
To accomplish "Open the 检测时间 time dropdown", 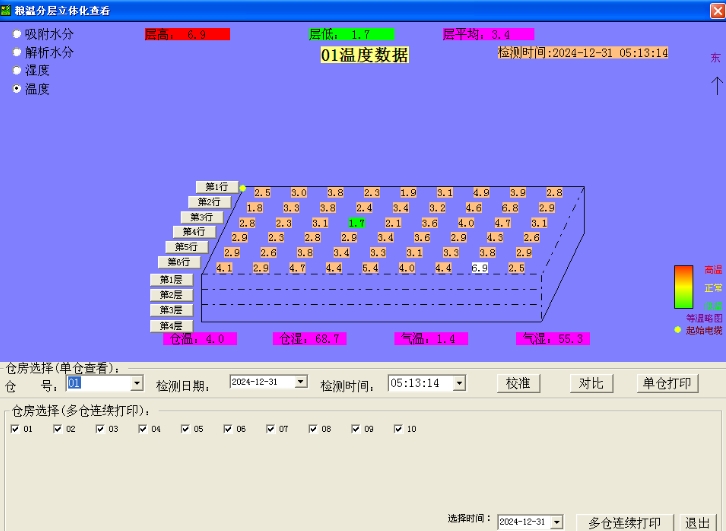I will pyautogui.click(x=459, y=383).
